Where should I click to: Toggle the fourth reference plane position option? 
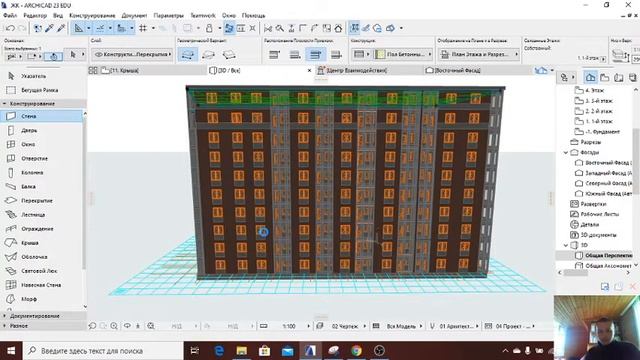(336, 54)
